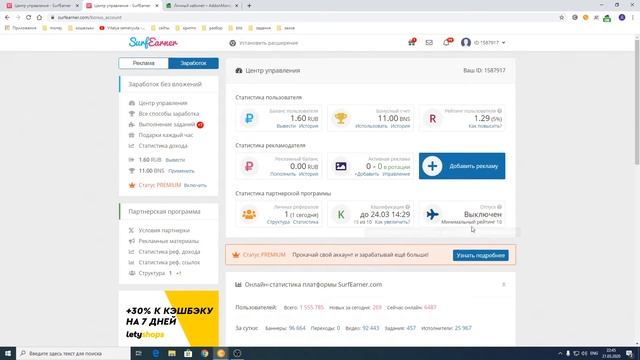Open File Explorer from the taskbar
The image size is (640, 360).
(x=172, y=353)
